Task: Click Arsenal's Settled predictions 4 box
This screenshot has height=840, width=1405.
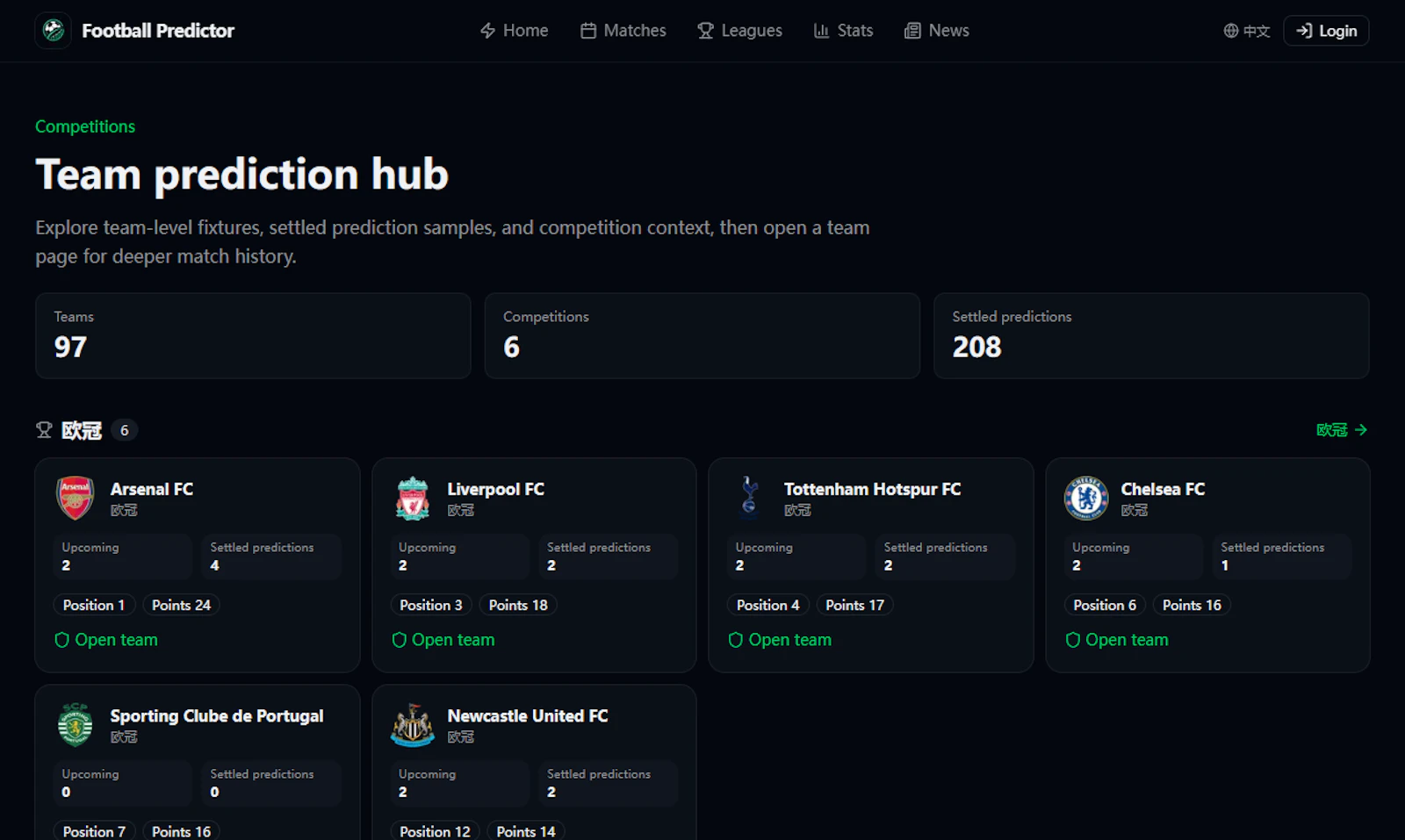Action: click(271, 556)
